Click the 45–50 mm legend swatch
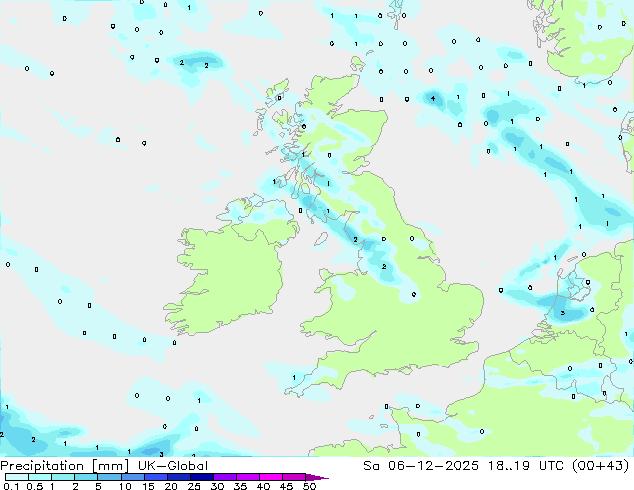 [x=294, y=477]
